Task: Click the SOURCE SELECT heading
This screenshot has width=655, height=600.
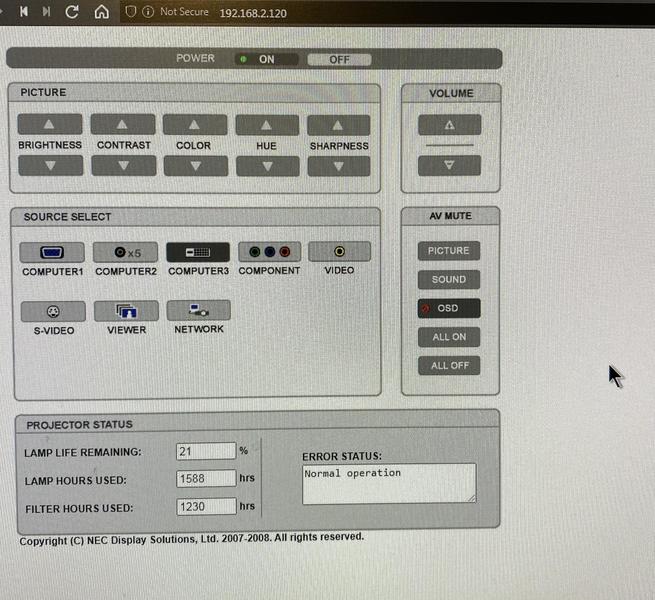Action: 67,217
